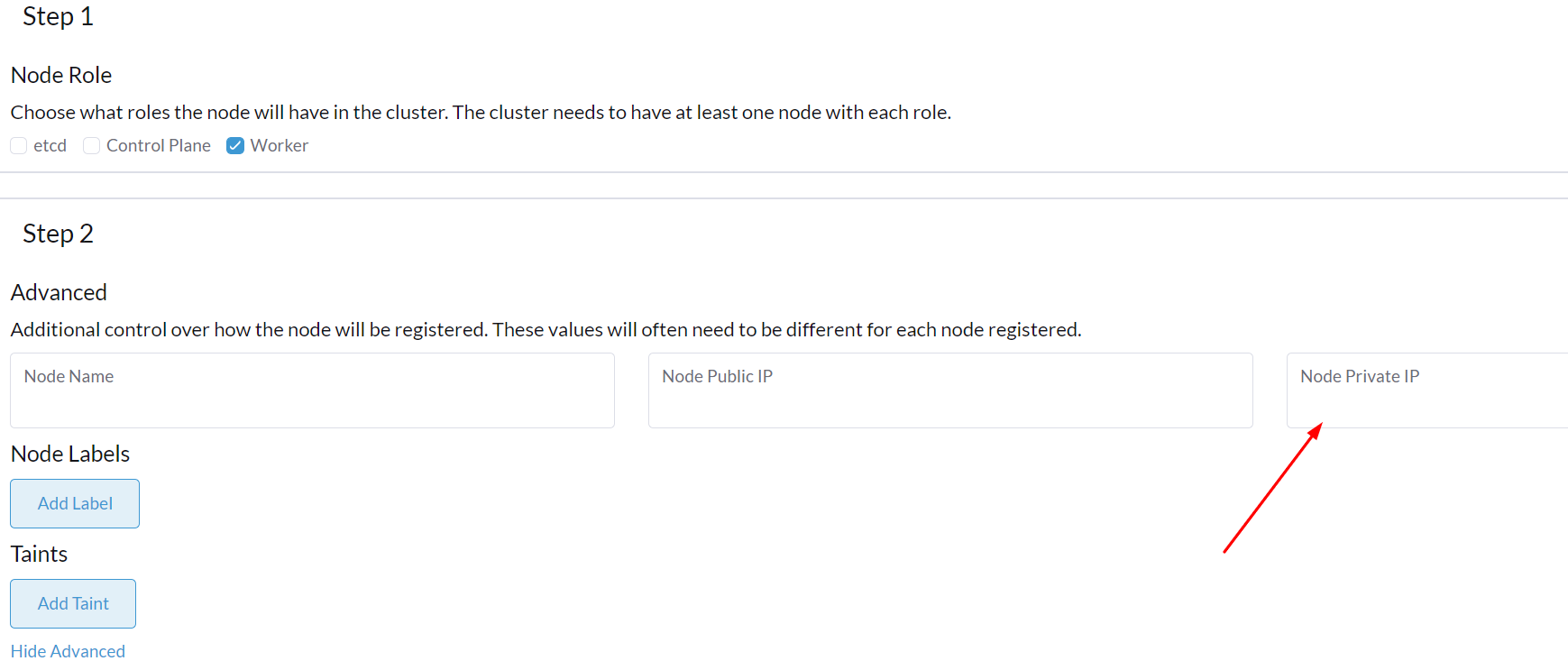The height and width of the screenshot is (661, 1568).
Task: Click the Step 2 heading
Action: pos(58,234)
